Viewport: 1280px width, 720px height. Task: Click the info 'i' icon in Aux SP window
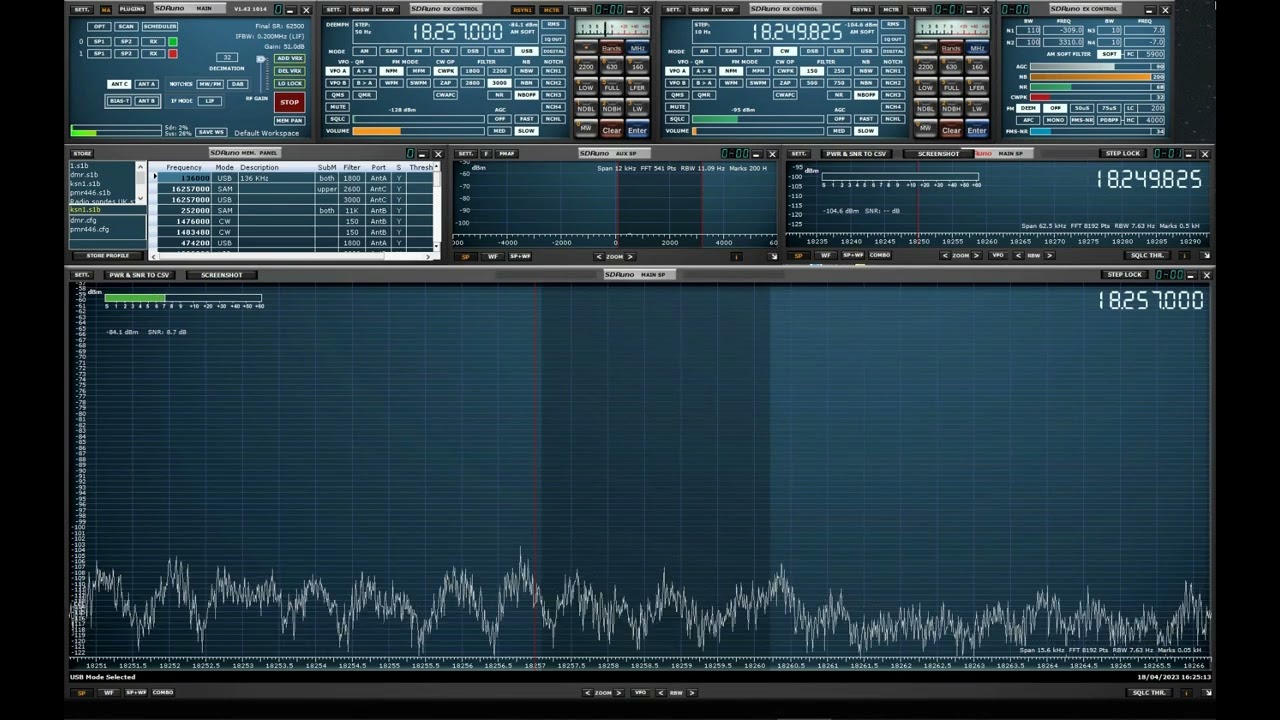click(x=737, y=256)
